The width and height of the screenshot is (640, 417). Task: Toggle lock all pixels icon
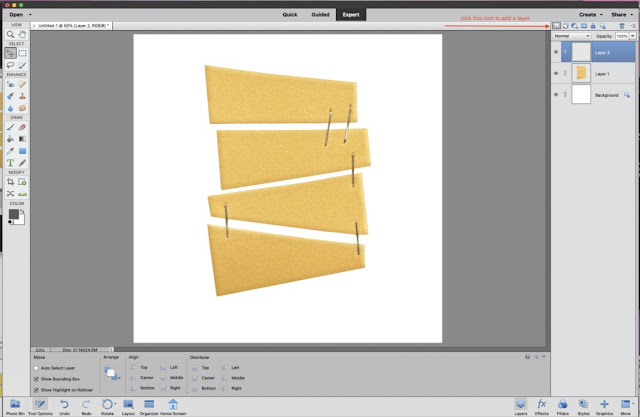593,26
